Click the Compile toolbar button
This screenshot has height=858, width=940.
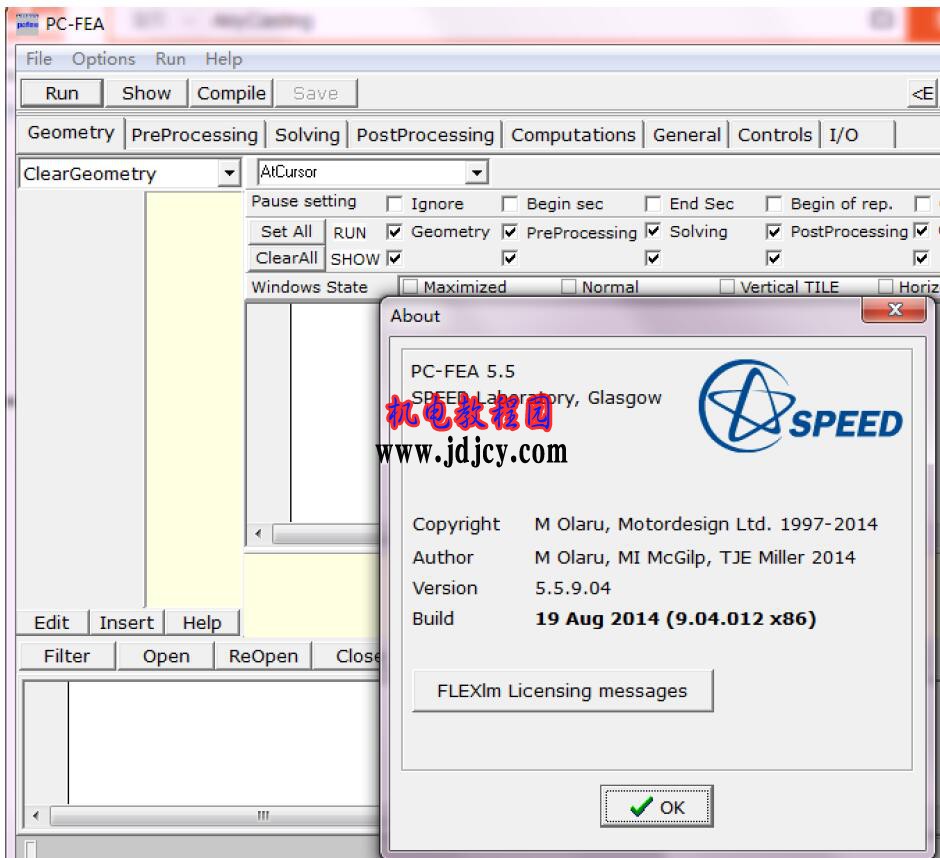(231, 94)
